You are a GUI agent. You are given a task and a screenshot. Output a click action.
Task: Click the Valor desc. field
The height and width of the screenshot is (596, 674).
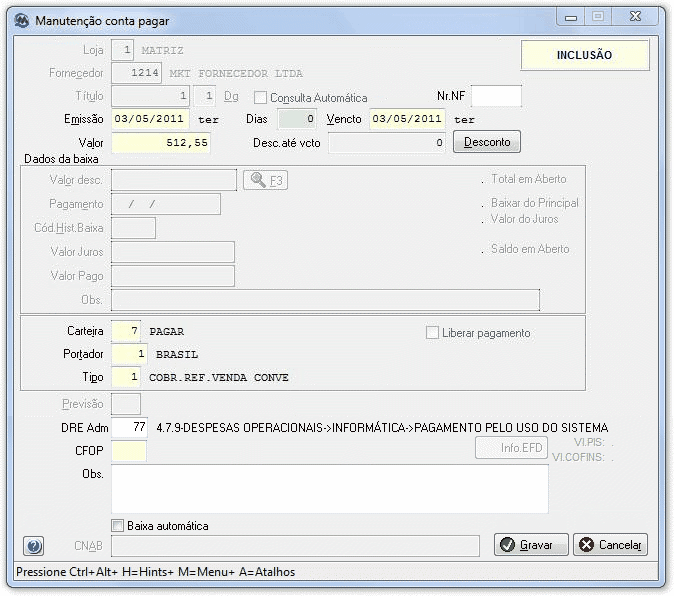point(174,180)
